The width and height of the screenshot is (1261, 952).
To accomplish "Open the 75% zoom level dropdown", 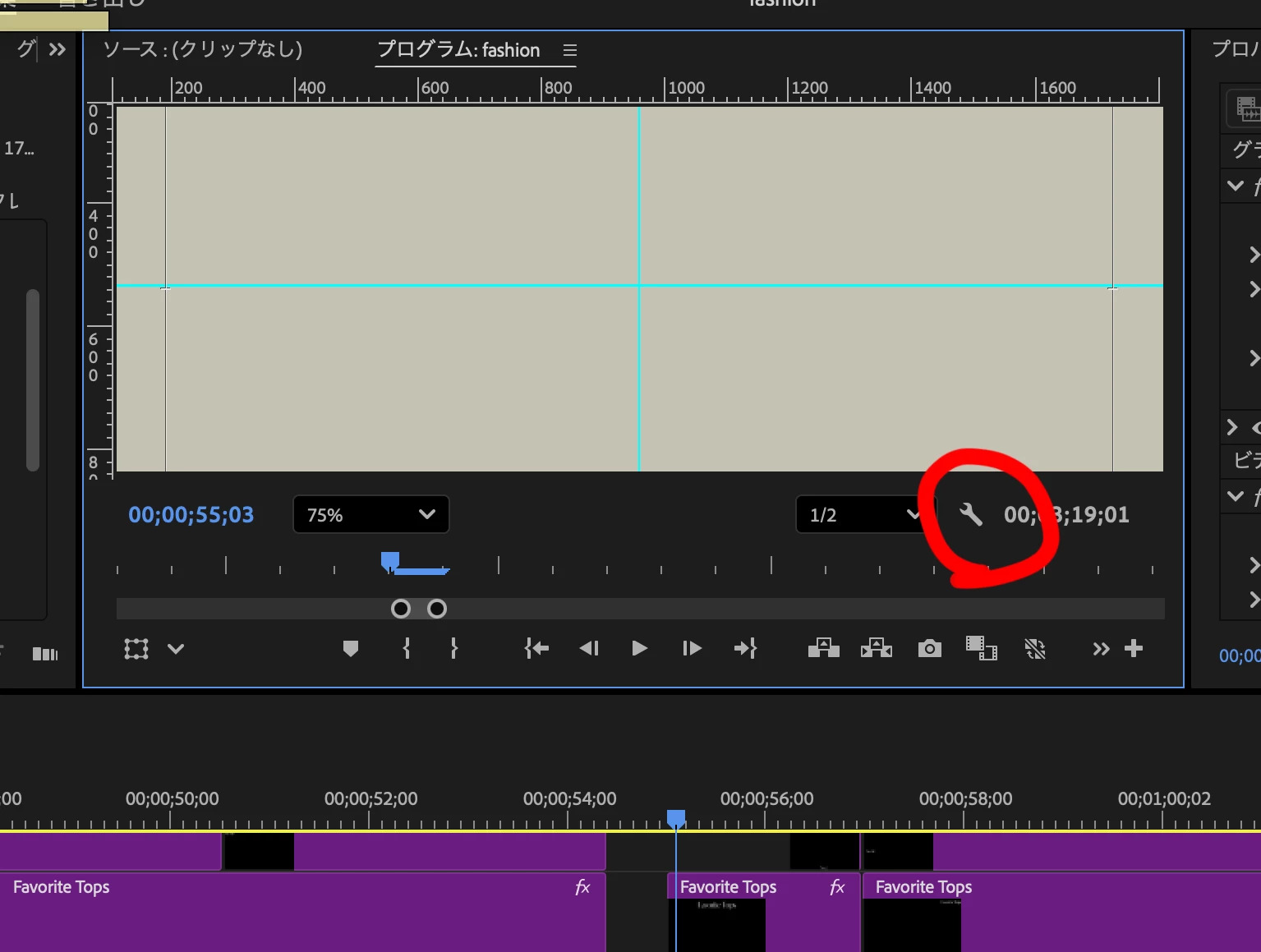I will pyautogui.click(x=370, y=515).
